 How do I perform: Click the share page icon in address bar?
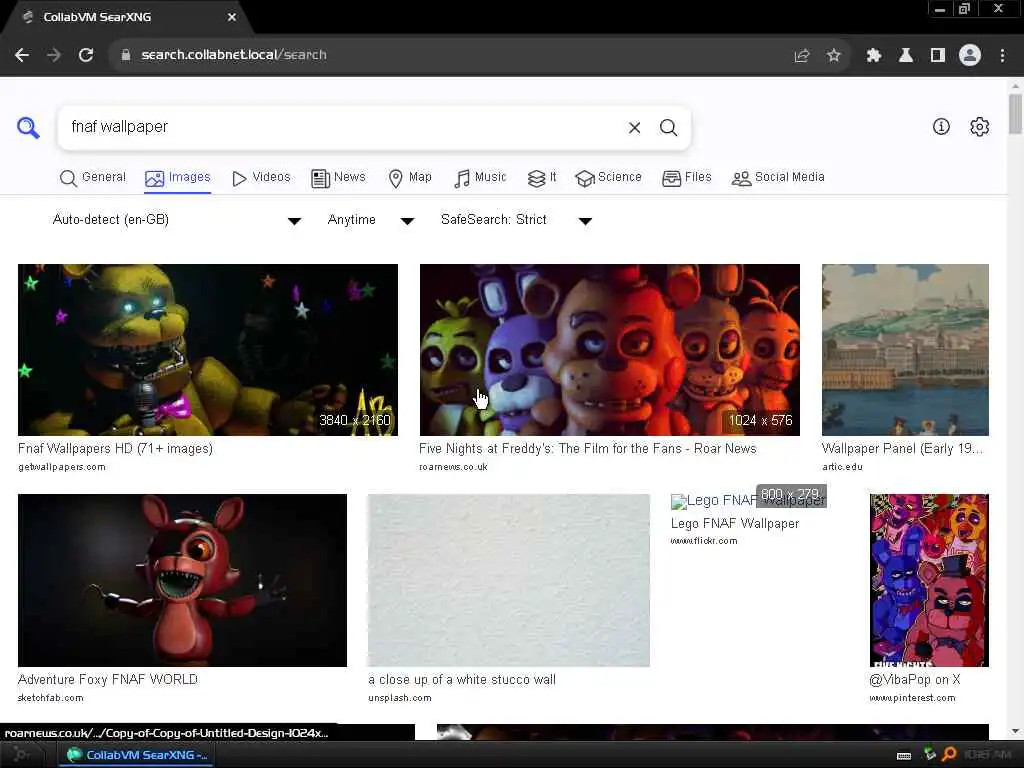coord(802,56)
